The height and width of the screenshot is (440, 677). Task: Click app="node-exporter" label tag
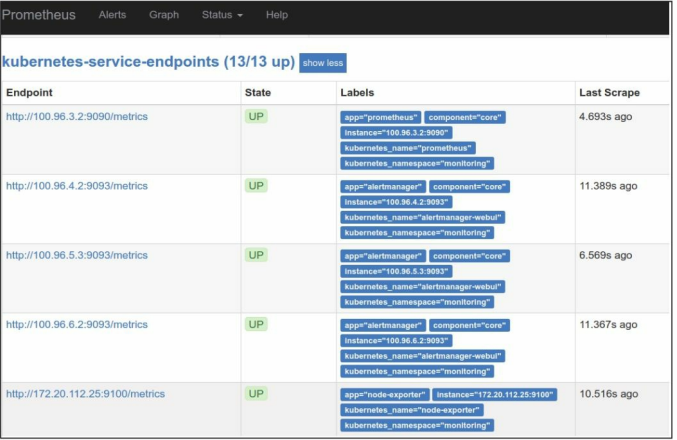click(385, 395)
